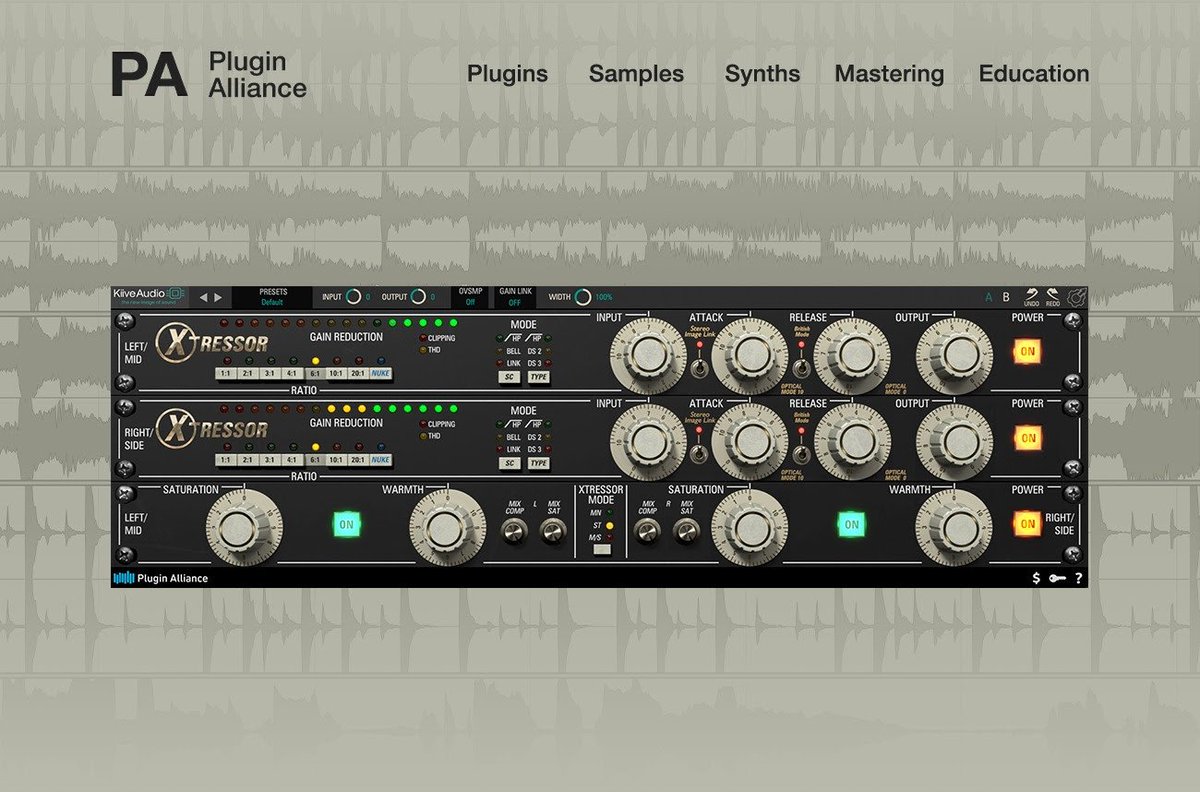Image resolution: width=1200 pixels, height=792 pixels.
Task: Select Left/Mid 10:1 ratio button
Action: click(x=336, y=374)
